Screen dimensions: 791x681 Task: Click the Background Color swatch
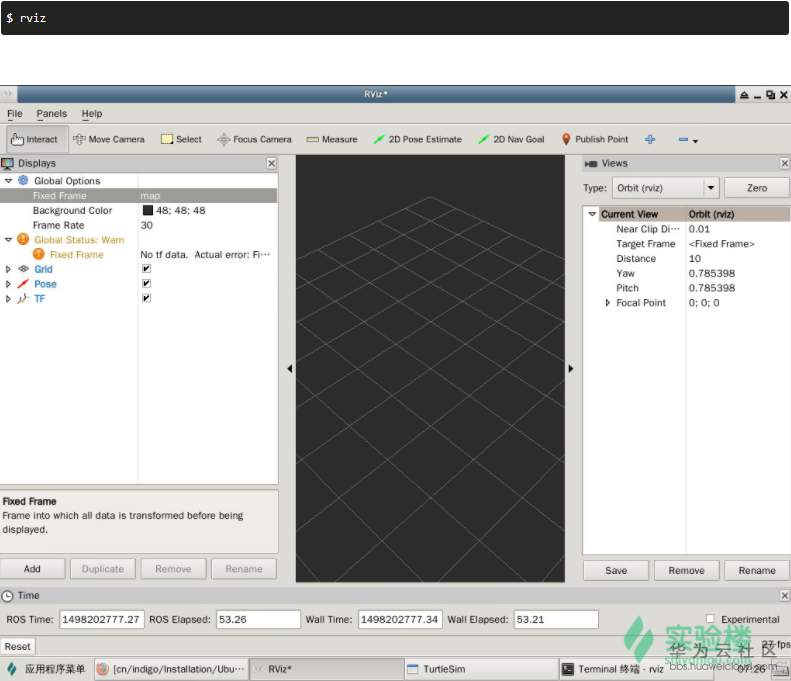point(148,211)
